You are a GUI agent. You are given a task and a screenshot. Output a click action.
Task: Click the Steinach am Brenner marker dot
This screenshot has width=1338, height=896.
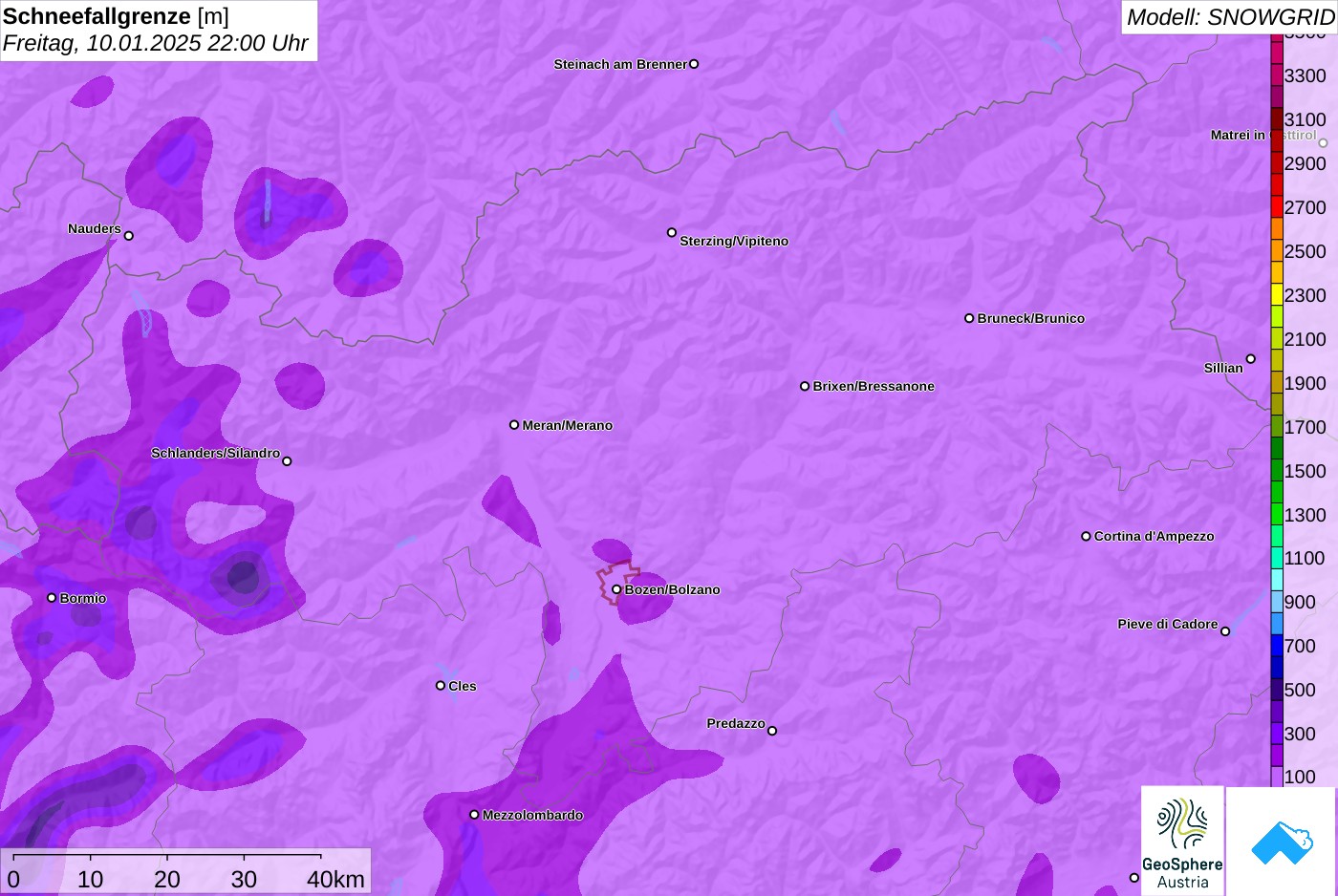(694, 64)
